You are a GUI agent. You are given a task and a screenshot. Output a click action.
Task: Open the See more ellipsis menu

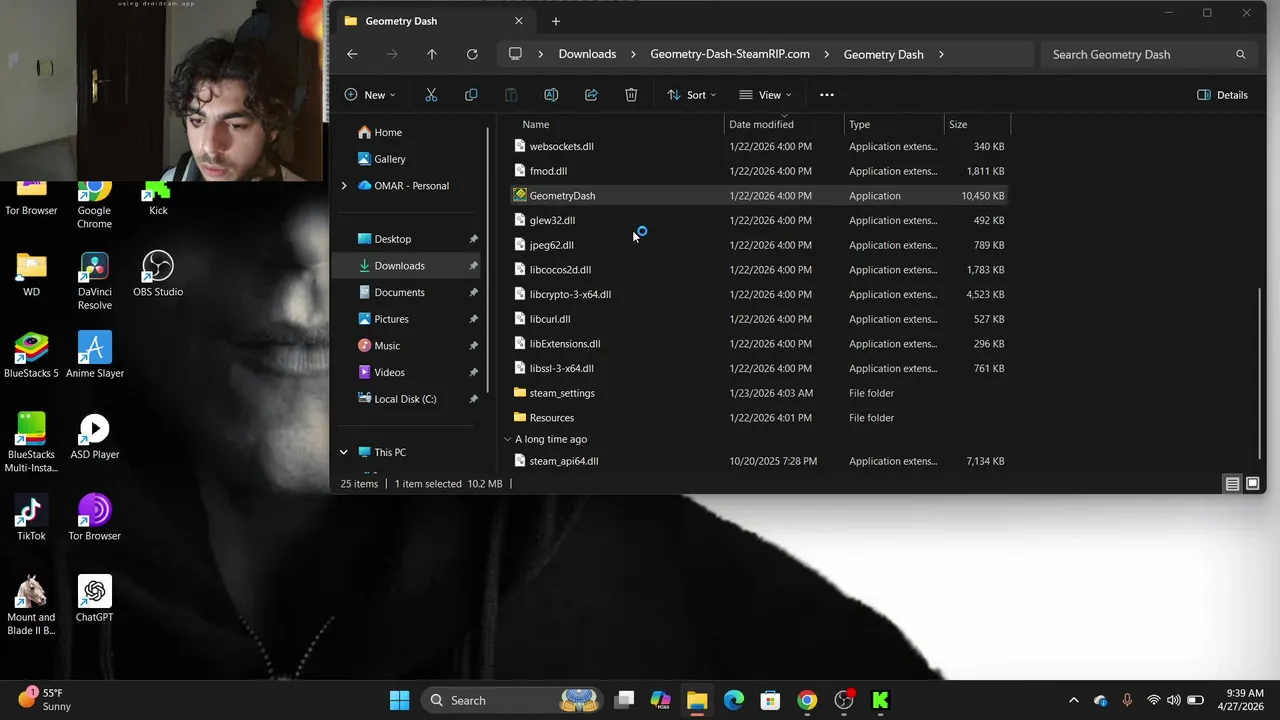826,95
